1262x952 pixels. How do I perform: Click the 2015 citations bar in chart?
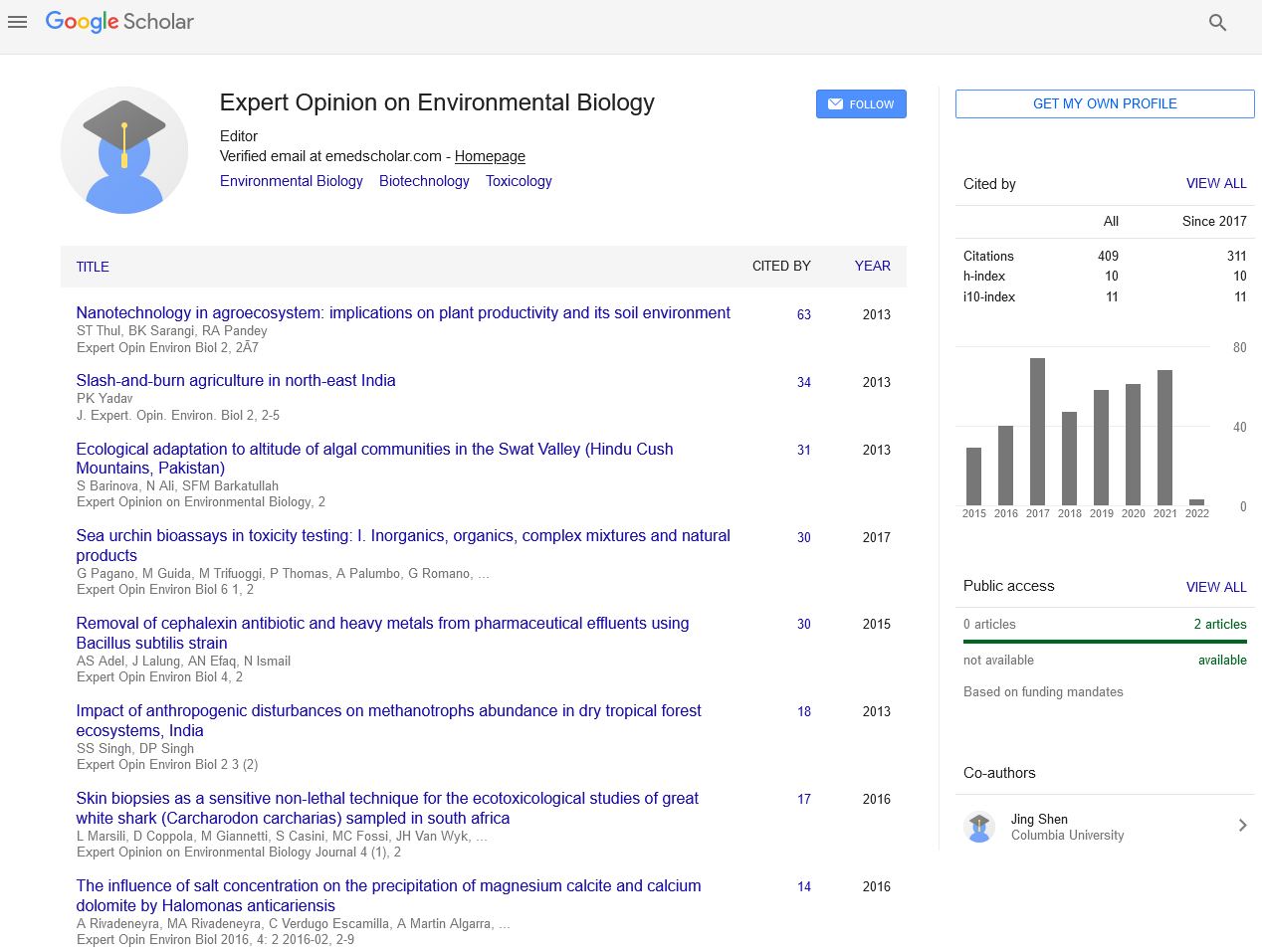coord(973,476)
